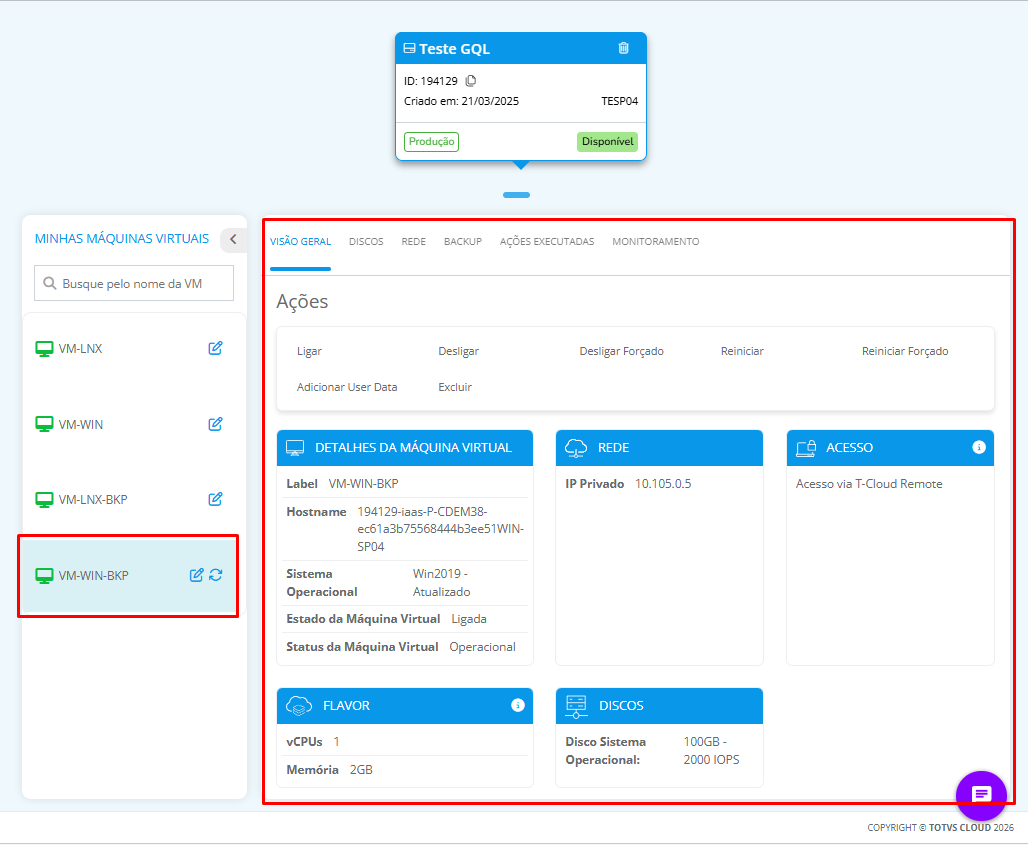Click the Ligar action
This screenshot has width=1028, height=845.
[x=309, y=351]
